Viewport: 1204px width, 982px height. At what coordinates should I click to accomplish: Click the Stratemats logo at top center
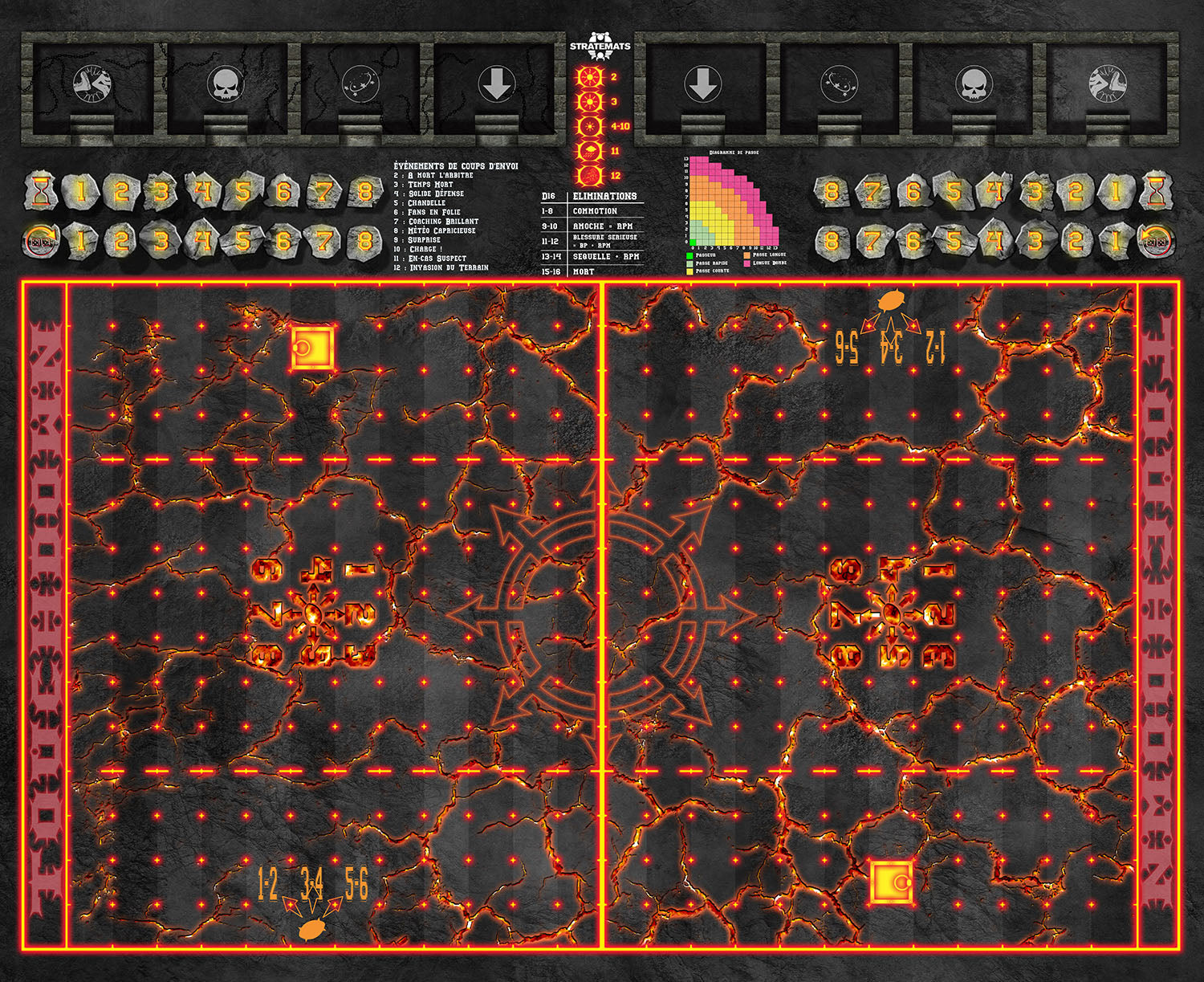tap(600, 46)
